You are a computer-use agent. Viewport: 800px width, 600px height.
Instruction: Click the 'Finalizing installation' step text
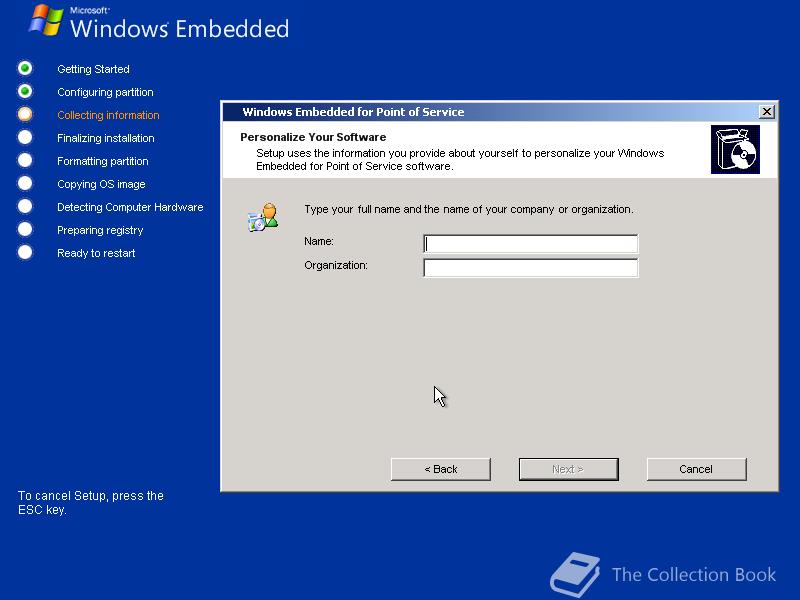click(x=106, y=138)
